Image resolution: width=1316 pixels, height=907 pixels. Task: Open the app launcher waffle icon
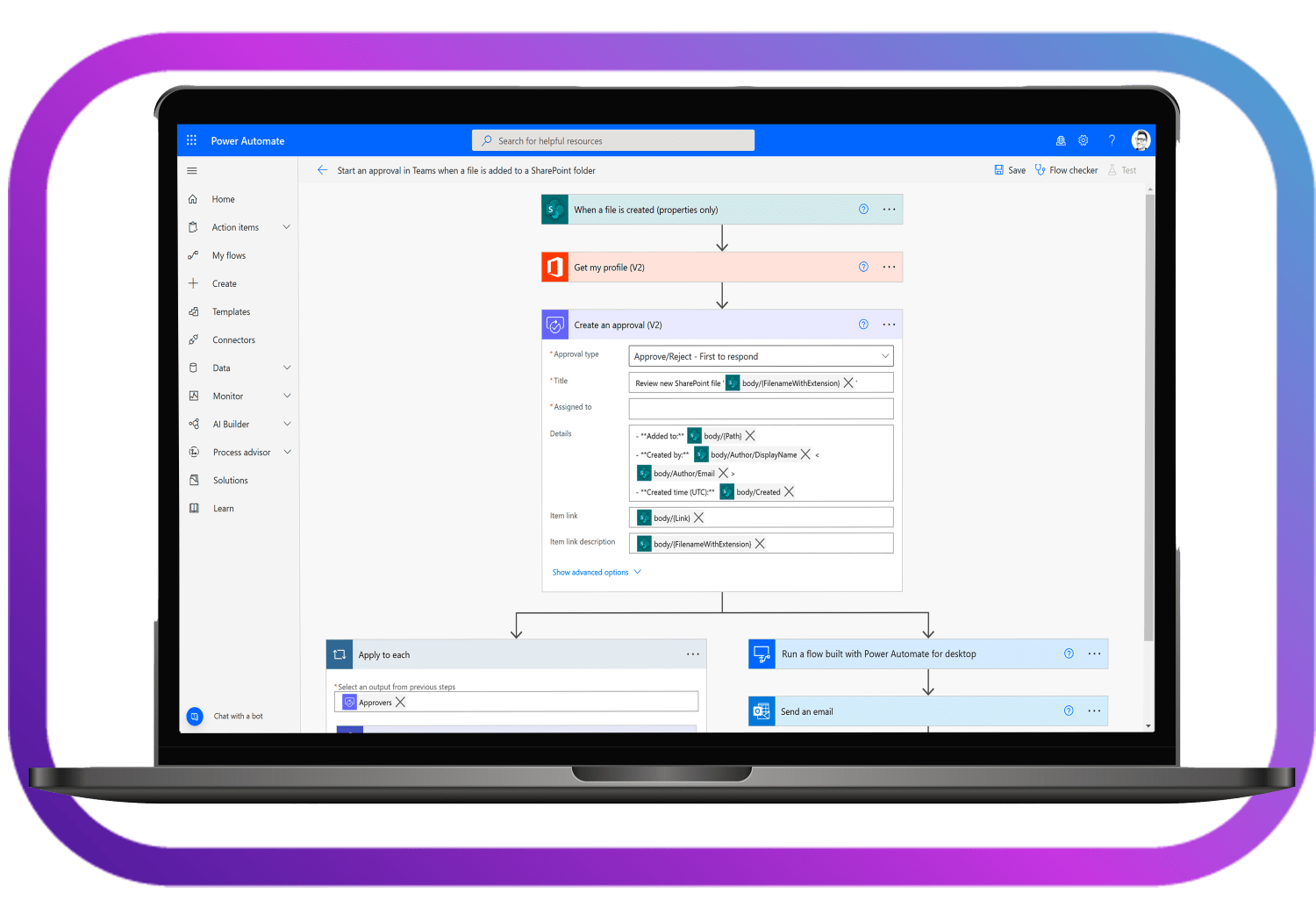point(191,140)
